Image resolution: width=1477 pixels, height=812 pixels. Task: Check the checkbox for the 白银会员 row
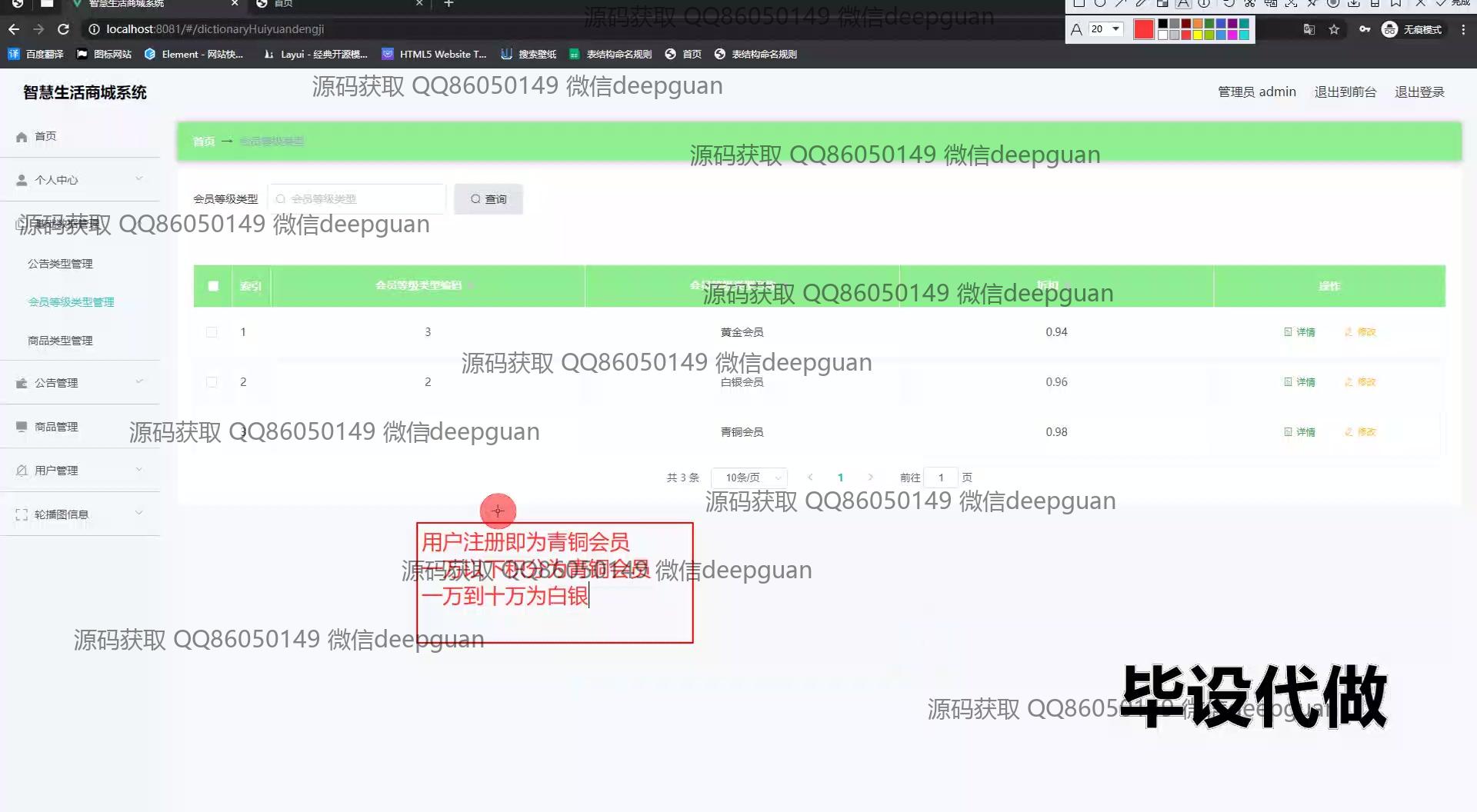coord(212,382)
